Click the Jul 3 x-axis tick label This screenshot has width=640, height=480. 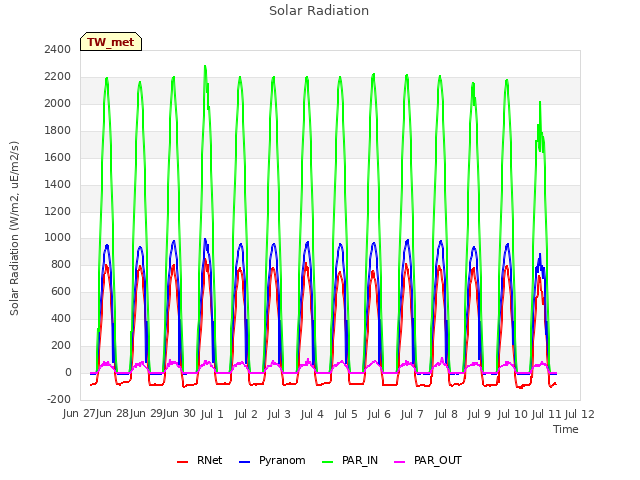pos(279,414)
